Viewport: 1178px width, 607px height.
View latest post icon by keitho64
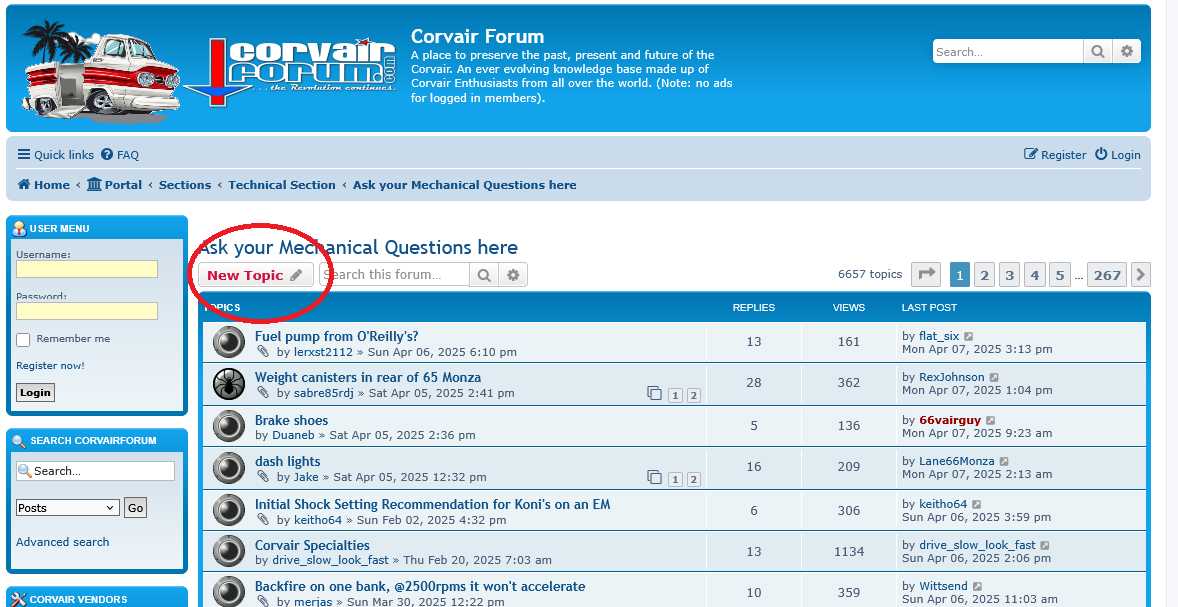pyautogui.click(x=977, y=504)
